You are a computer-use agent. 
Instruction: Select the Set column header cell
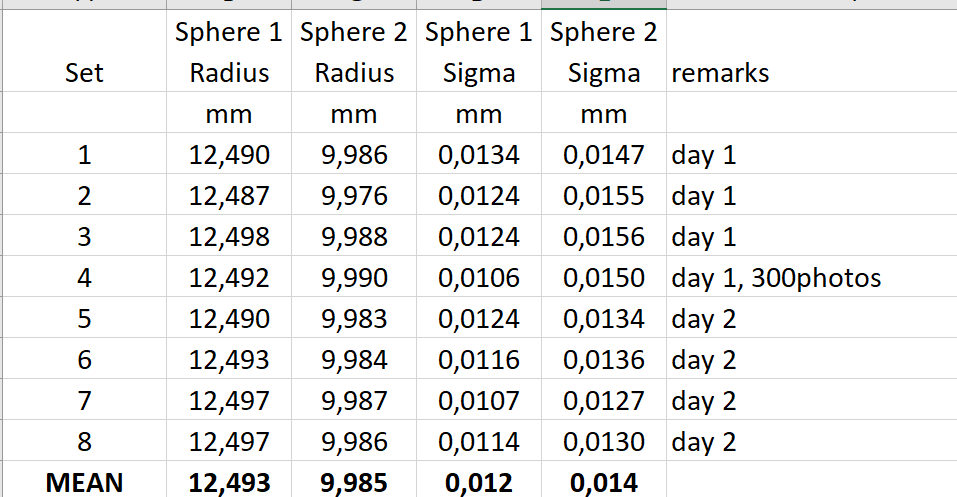click(x=84, y=73)
